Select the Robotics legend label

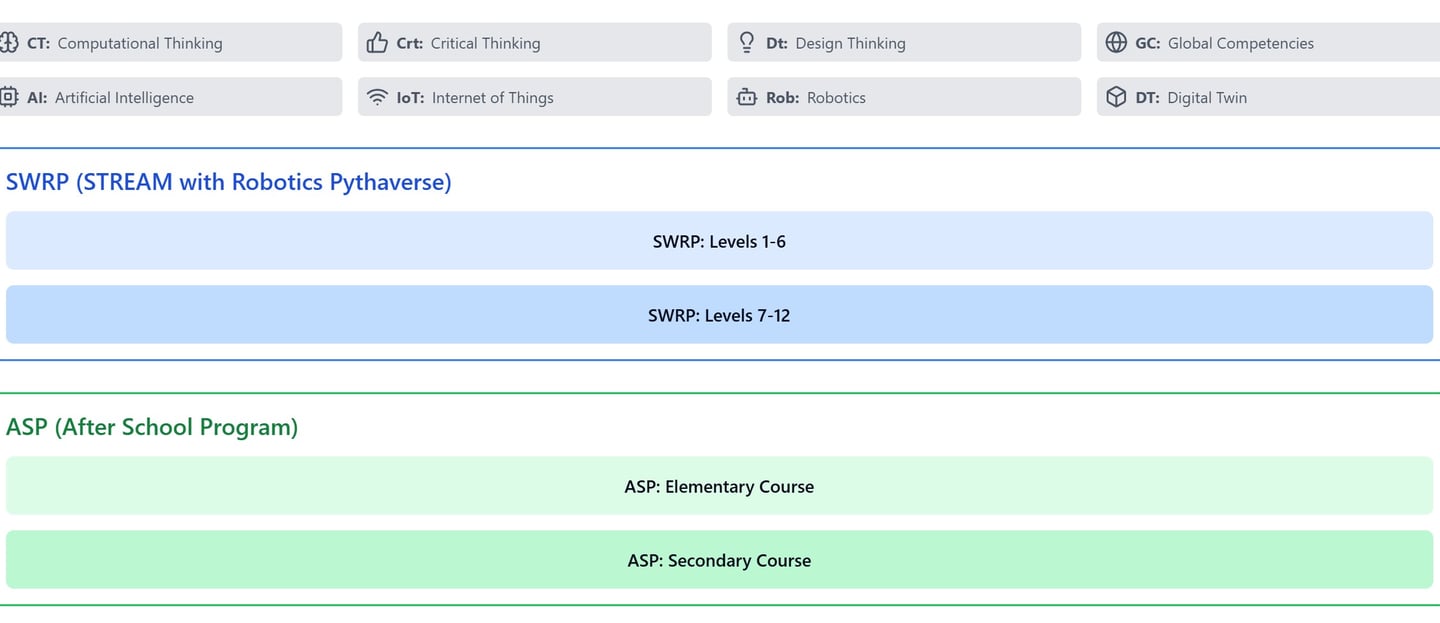[836, 97]
